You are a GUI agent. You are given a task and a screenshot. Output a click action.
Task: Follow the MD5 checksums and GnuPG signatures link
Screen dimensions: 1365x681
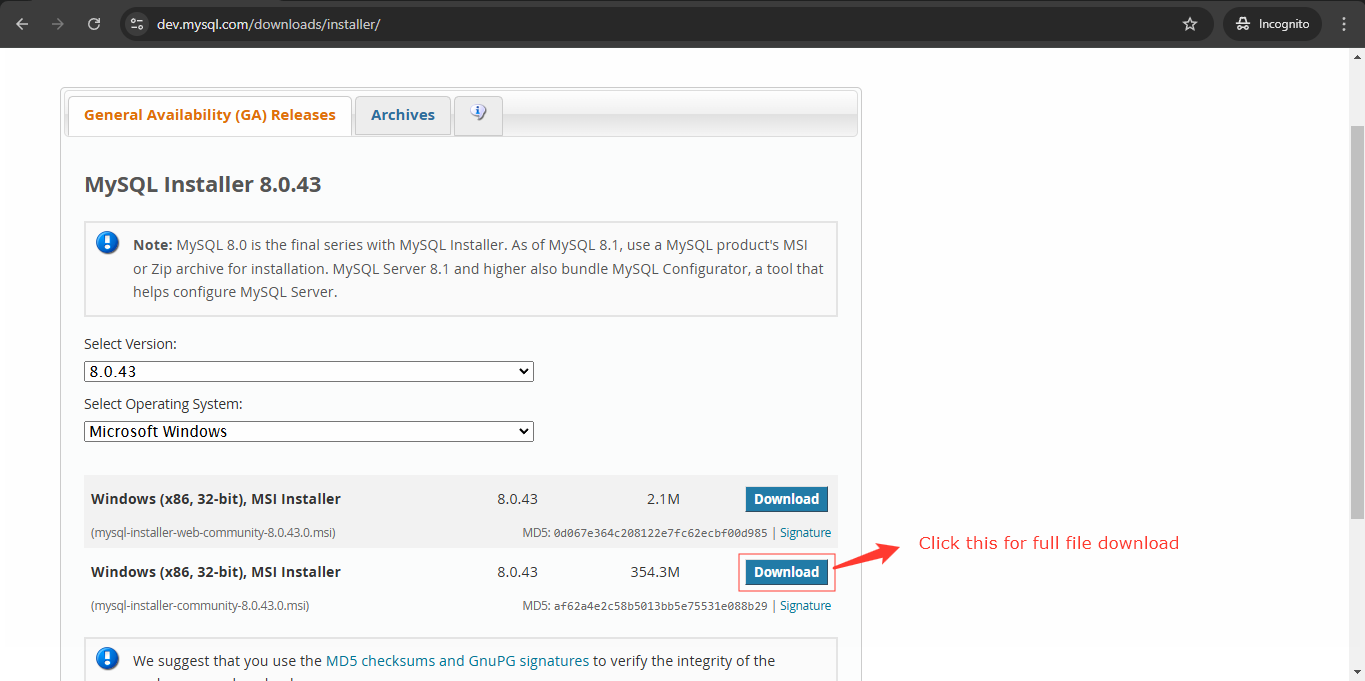(x=457, y=661)
